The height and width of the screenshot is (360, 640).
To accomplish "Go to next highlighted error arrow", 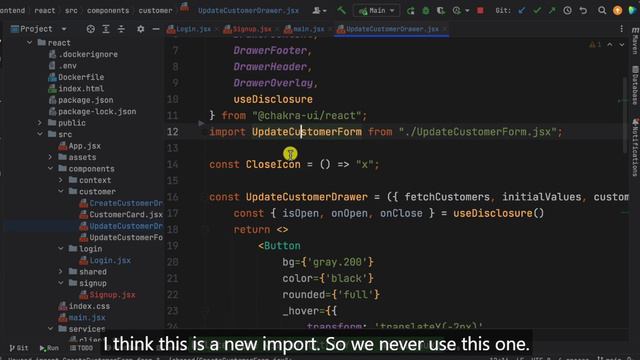I will [622, 44].
